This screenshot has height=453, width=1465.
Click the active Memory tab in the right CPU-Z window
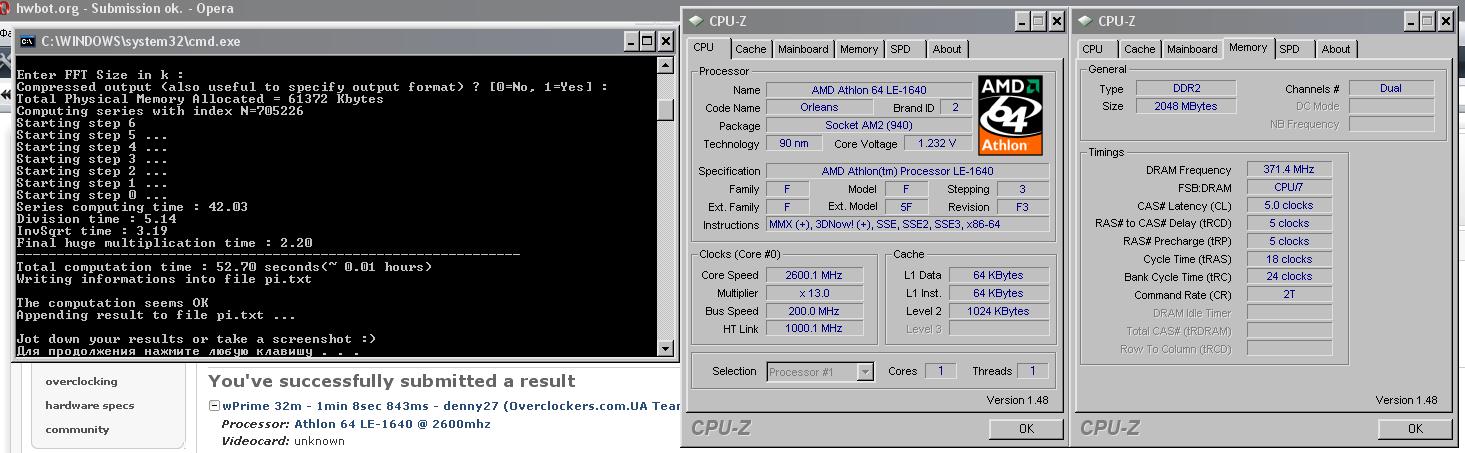[1248, 47]
